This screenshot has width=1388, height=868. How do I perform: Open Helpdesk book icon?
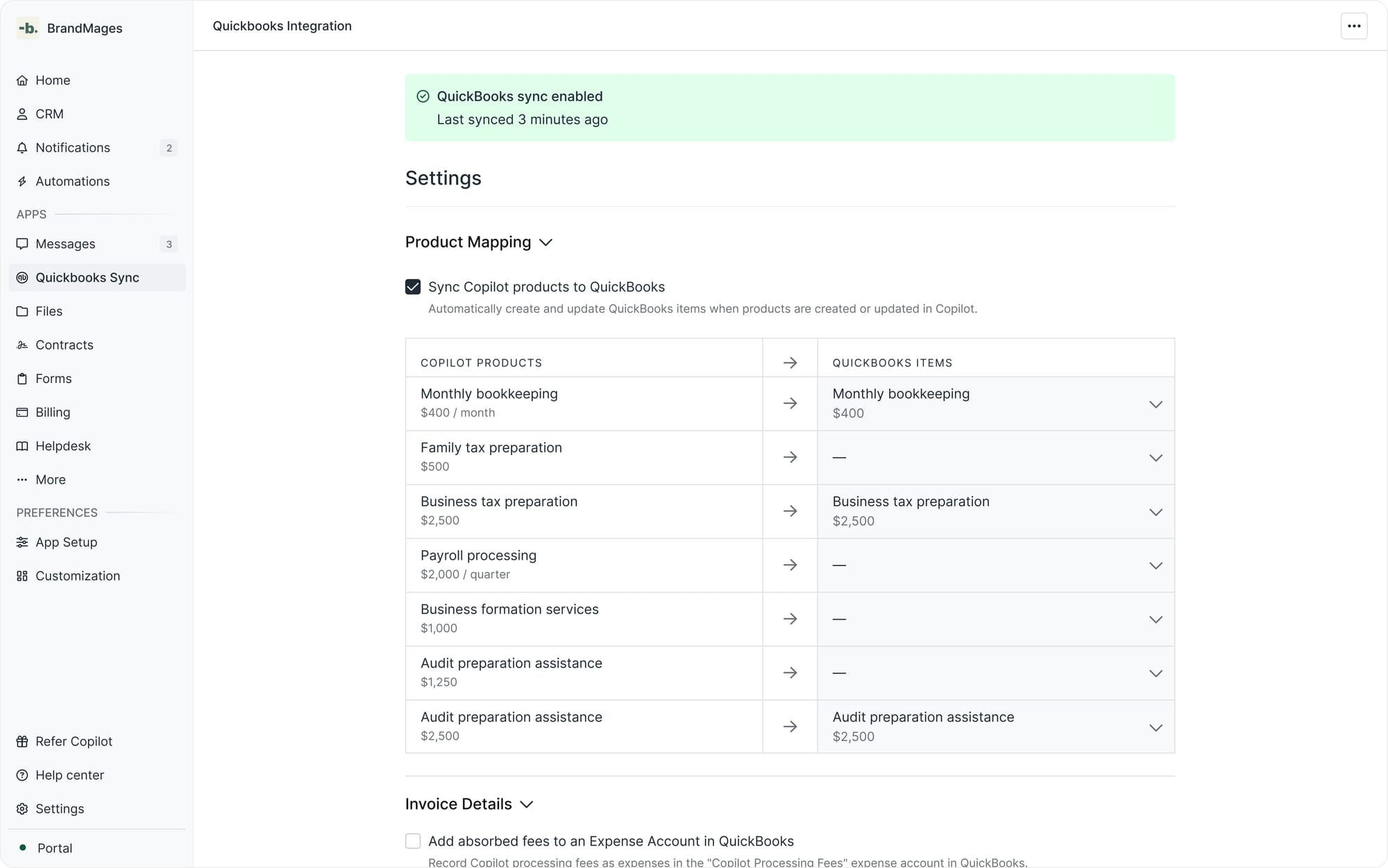pyautogui.click(x=22, y=446)
